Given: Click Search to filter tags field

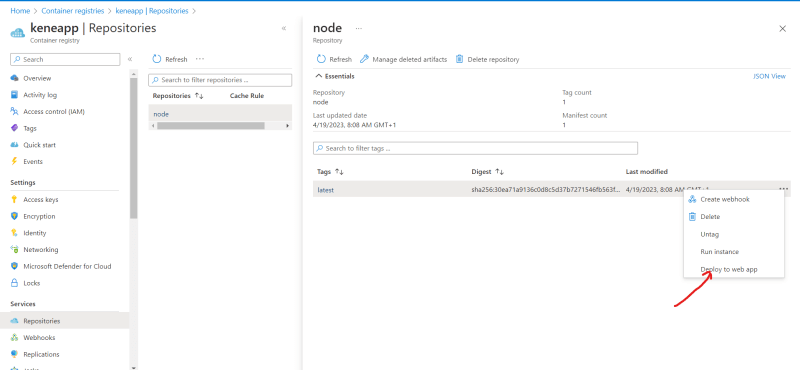Looking at the screenshot, I should tap(475, 148).
